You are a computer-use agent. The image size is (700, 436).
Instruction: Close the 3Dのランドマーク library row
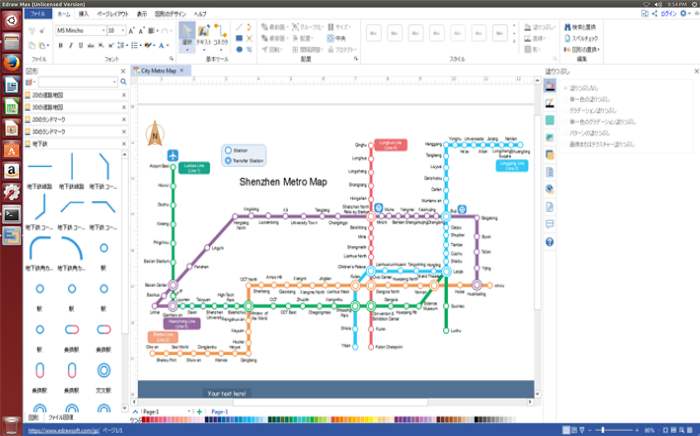[x=124, y=132]
